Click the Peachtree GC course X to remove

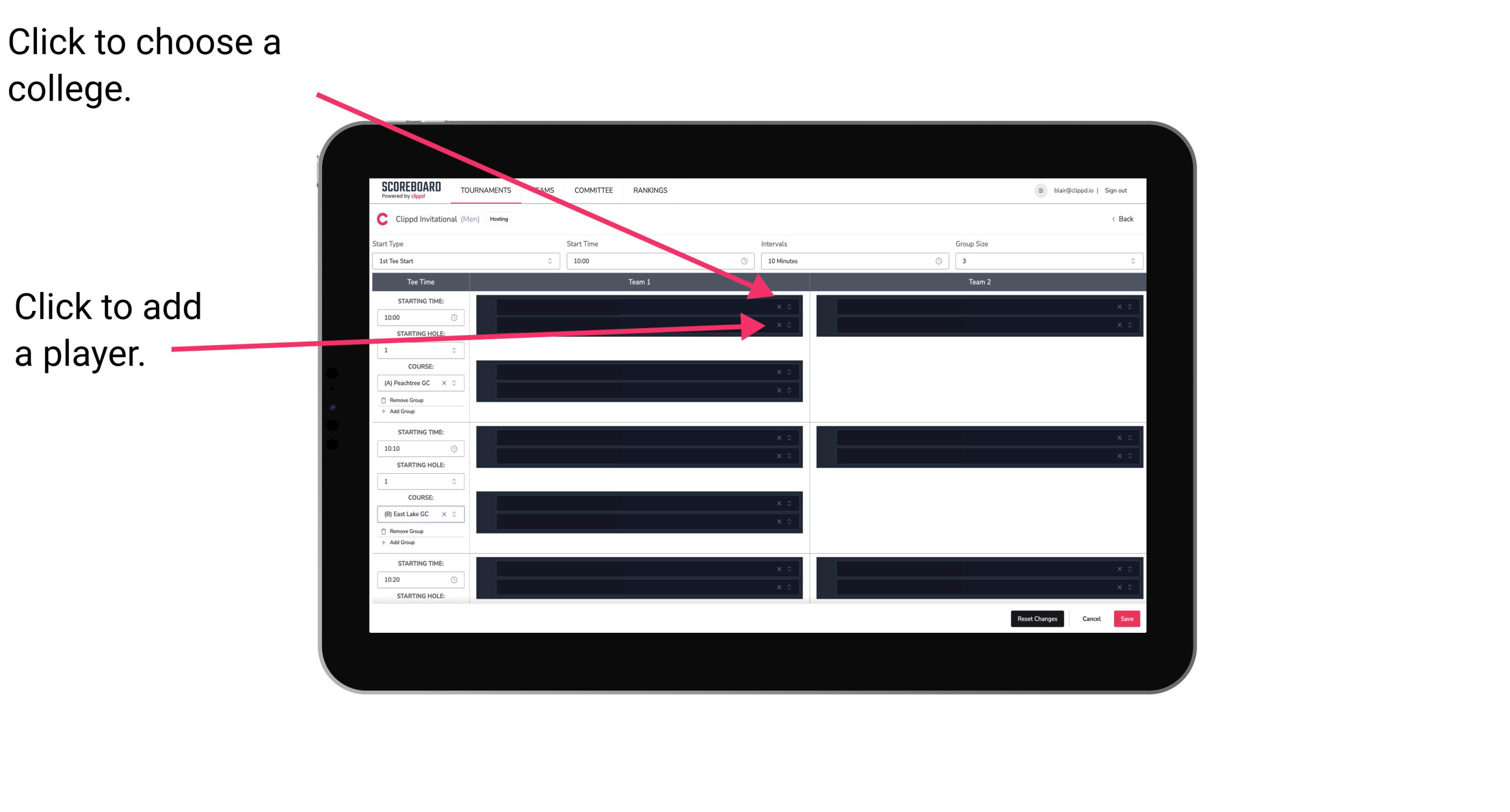(x=446, y=383)
